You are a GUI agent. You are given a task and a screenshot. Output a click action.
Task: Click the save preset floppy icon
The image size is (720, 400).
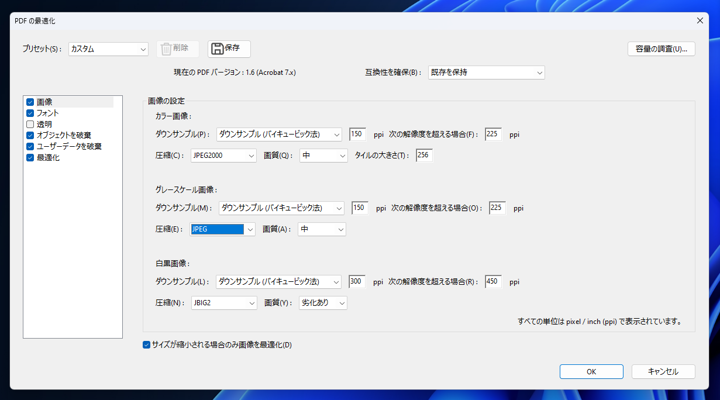[217, 49]
